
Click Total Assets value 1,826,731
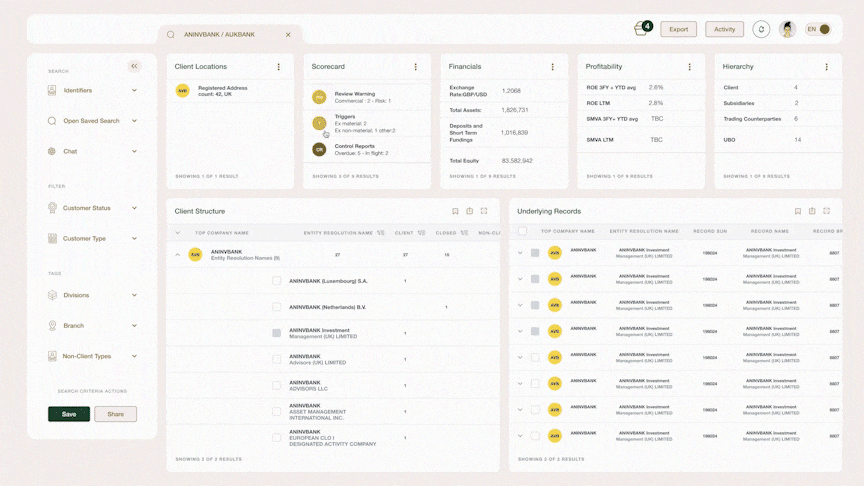tap(515, 110)
